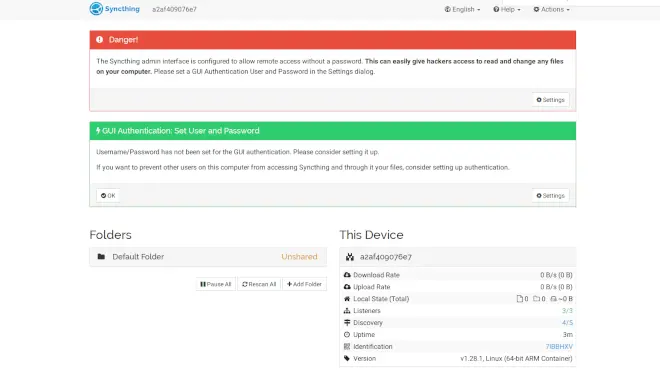Click the Danger exclamation icon

click(x=99, y=40)
